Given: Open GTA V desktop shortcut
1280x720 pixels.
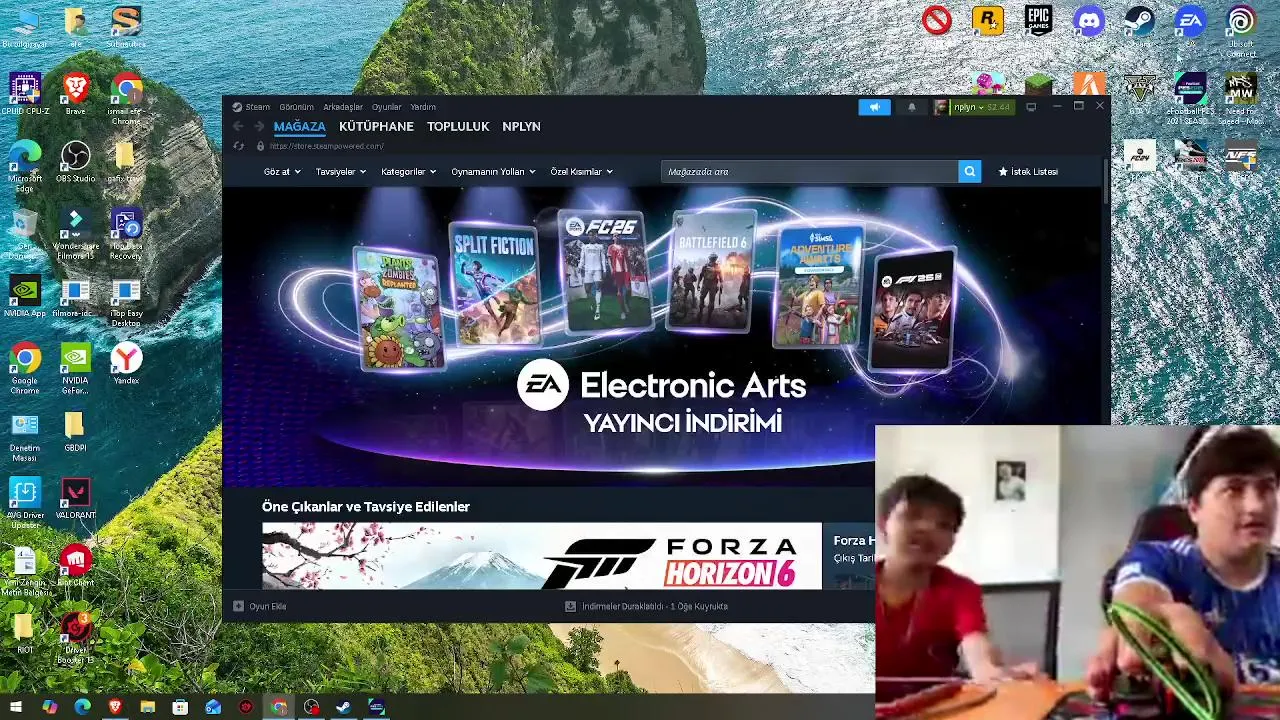Looking at the screenshot, I should [1140, 88].
